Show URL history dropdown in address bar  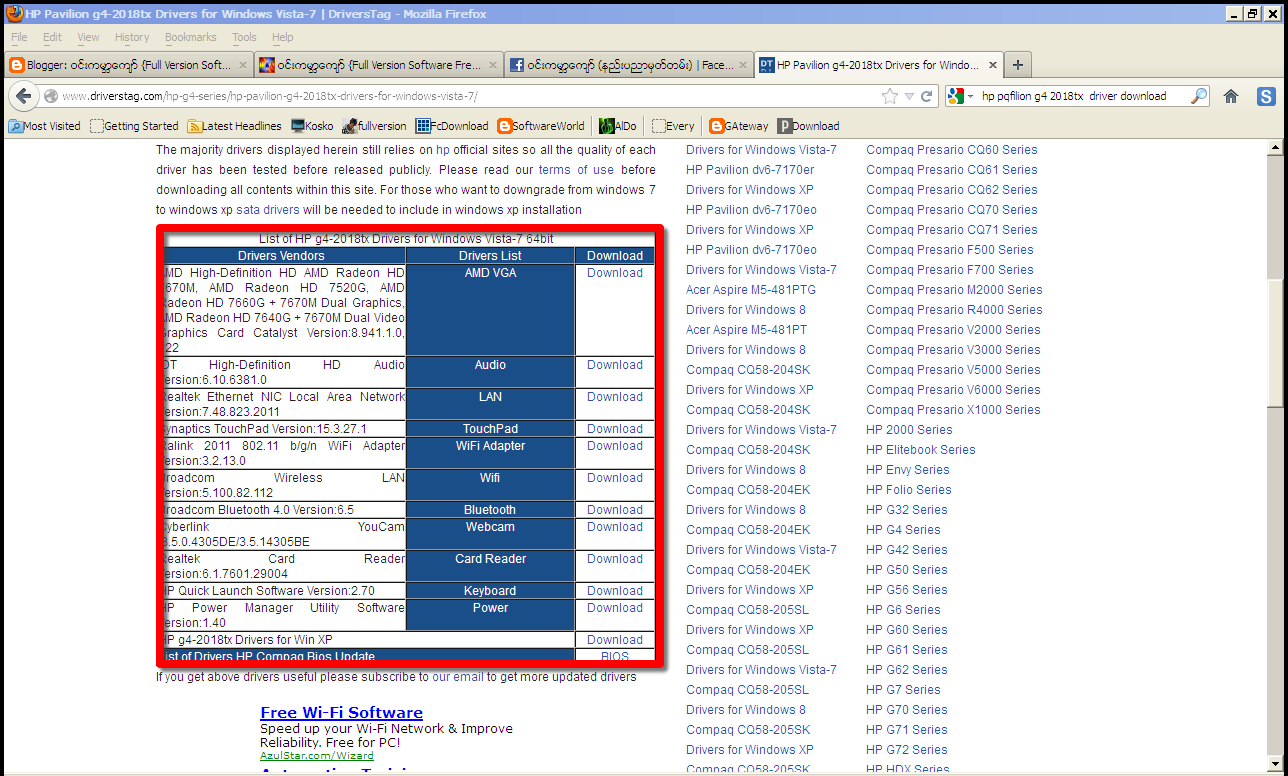click(909, 96)
